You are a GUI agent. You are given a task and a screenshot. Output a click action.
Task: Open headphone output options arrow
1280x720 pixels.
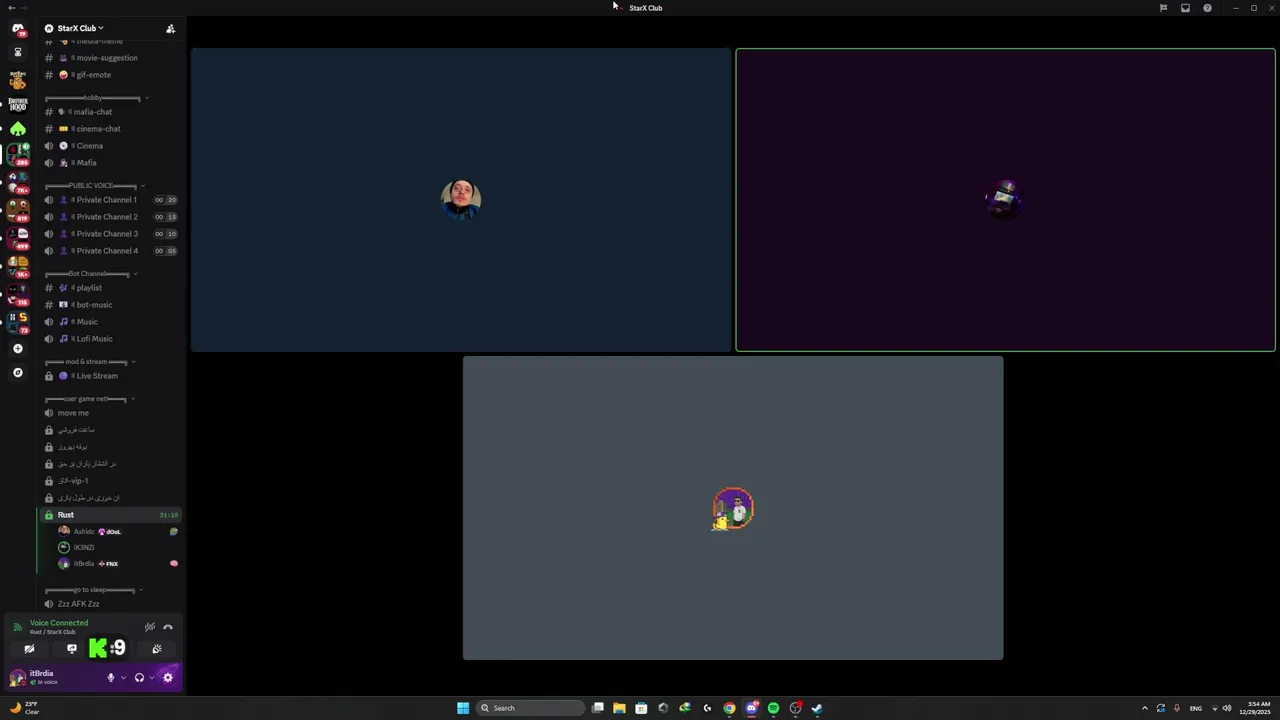(x=151, y=677)
